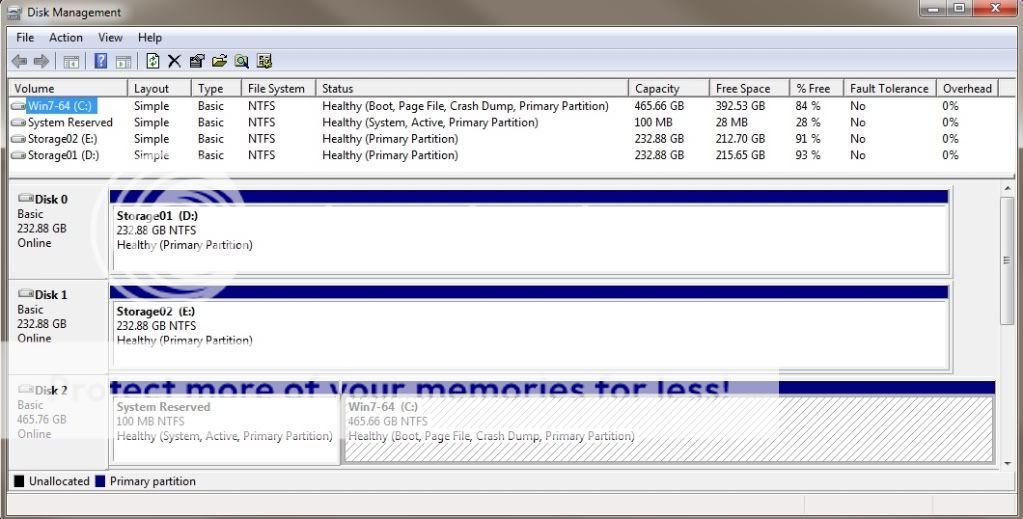Click the Healthy (System, Active, Primary Partition) status cell
Screen dimensions: 1023x519
click(430, 122)
